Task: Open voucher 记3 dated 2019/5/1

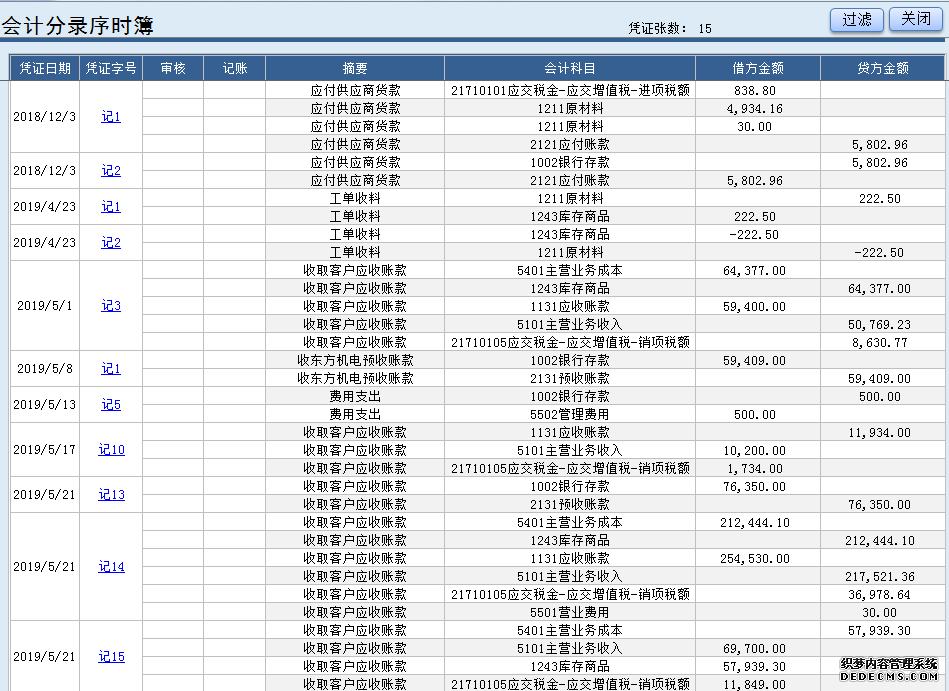Action: pyautogui.click(x=111, y=306)
